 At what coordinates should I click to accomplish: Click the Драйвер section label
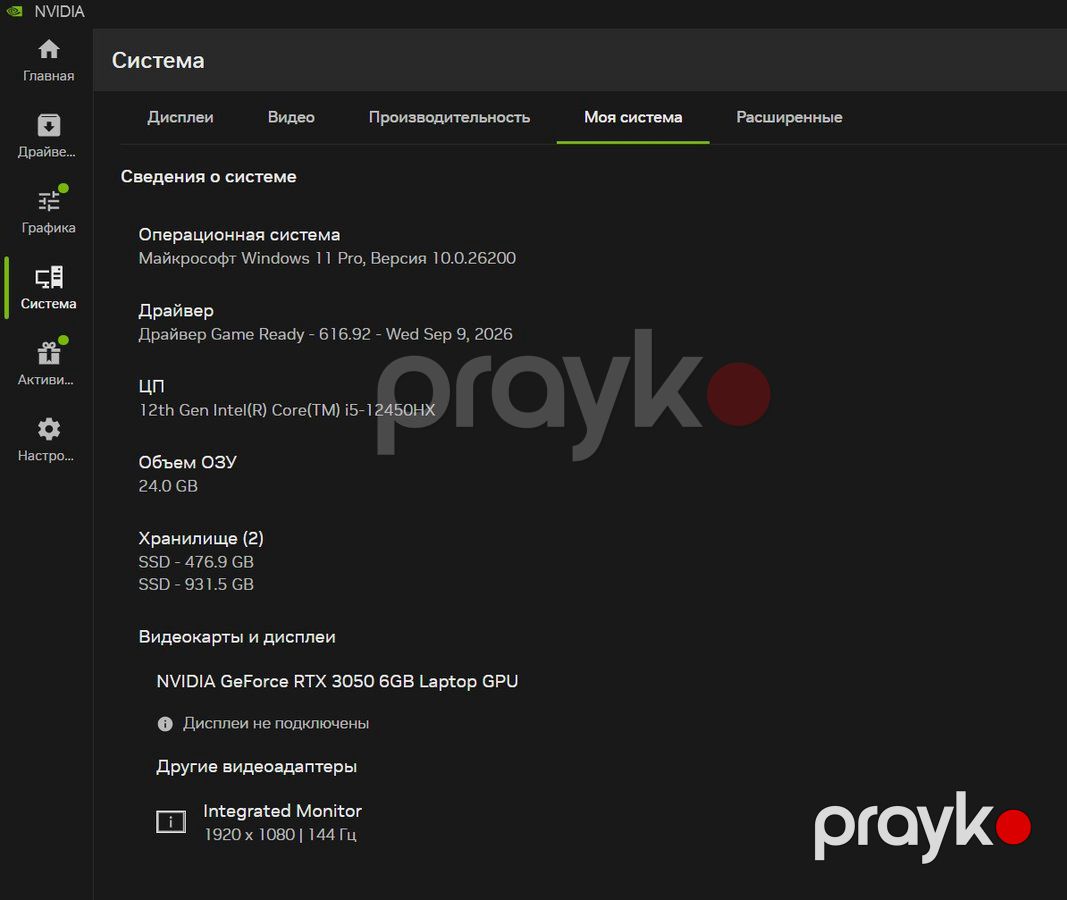176,311
